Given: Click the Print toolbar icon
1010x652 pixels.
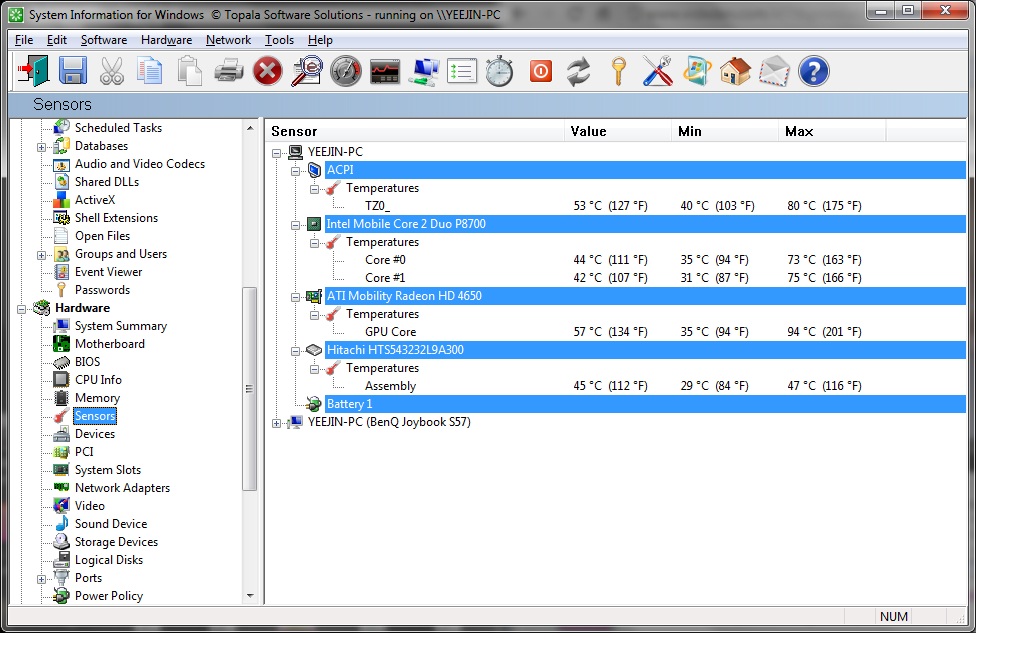Looking at the screenshot, I should (x=229, y=71).
